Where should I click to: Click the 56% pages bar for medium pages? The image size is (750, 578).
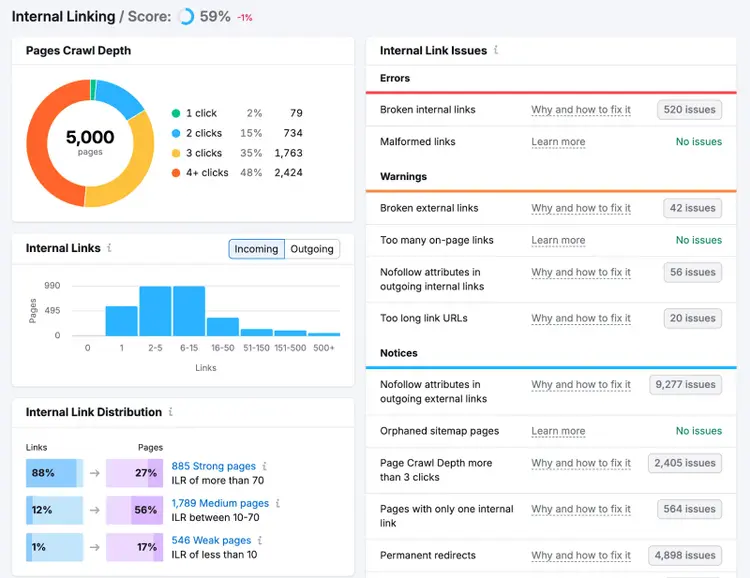134,510
